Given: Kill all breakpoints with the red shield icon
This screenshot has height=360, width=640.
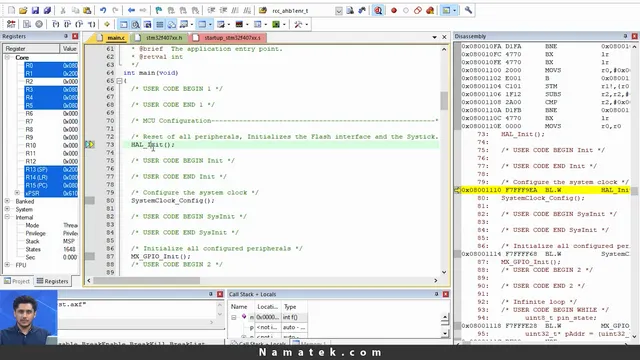Looking at the screenshot, I should (x=430, y=11).
